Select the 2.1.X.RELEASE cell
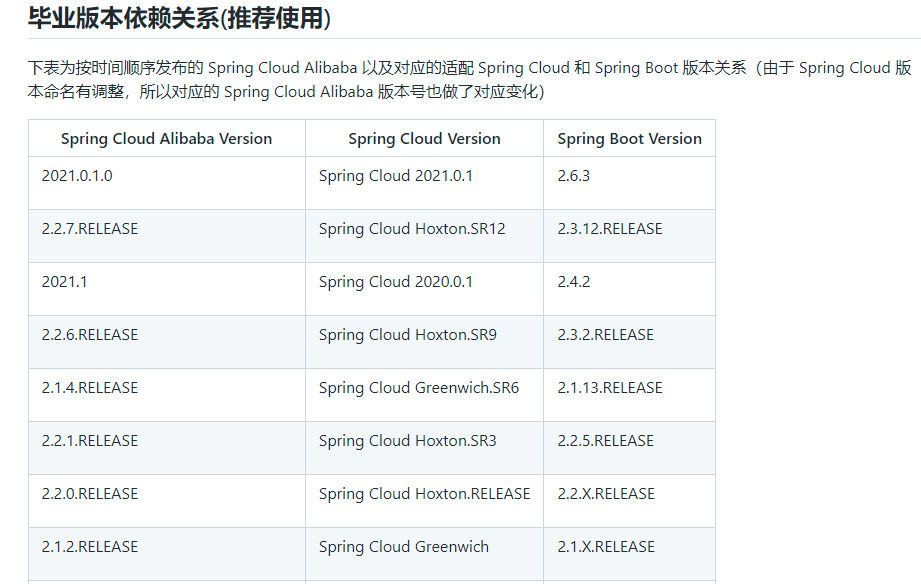This screenshot has width=921, height=584. coord(606,547)
